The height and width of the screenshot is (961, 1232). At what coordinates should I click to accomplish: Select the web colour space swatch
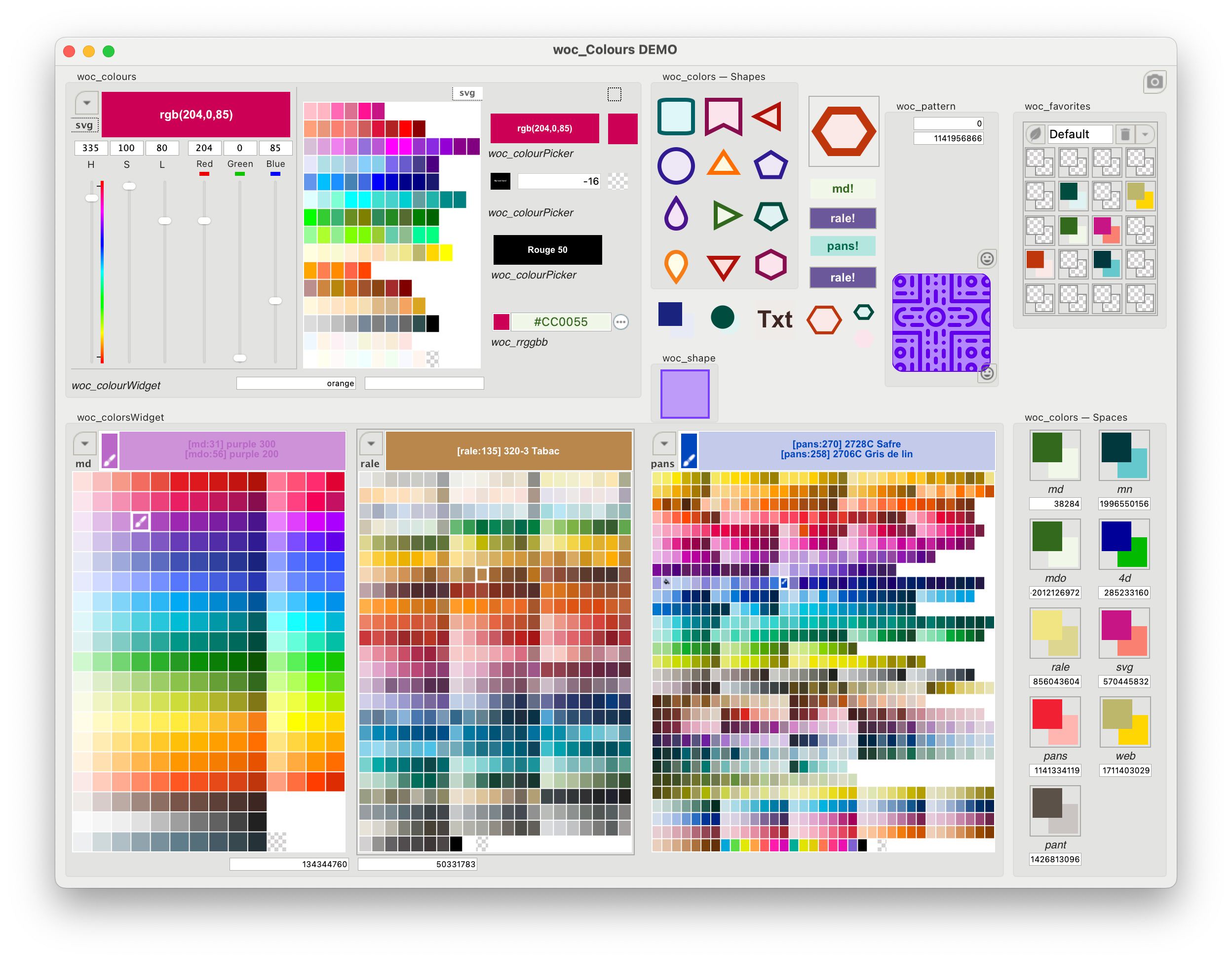click(1125, 721)
